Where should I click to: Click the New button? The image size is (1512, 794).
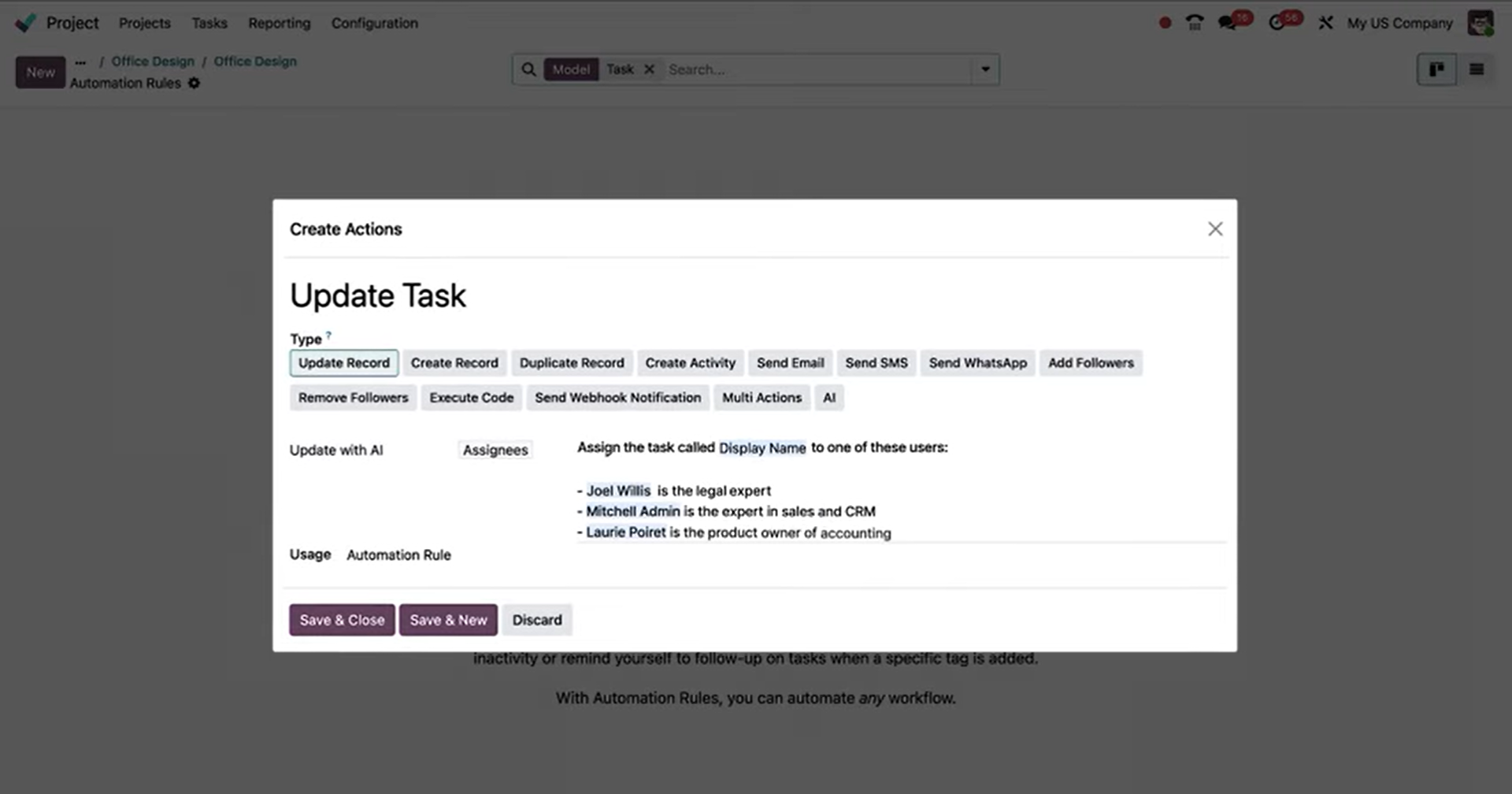tap(40, 72)
